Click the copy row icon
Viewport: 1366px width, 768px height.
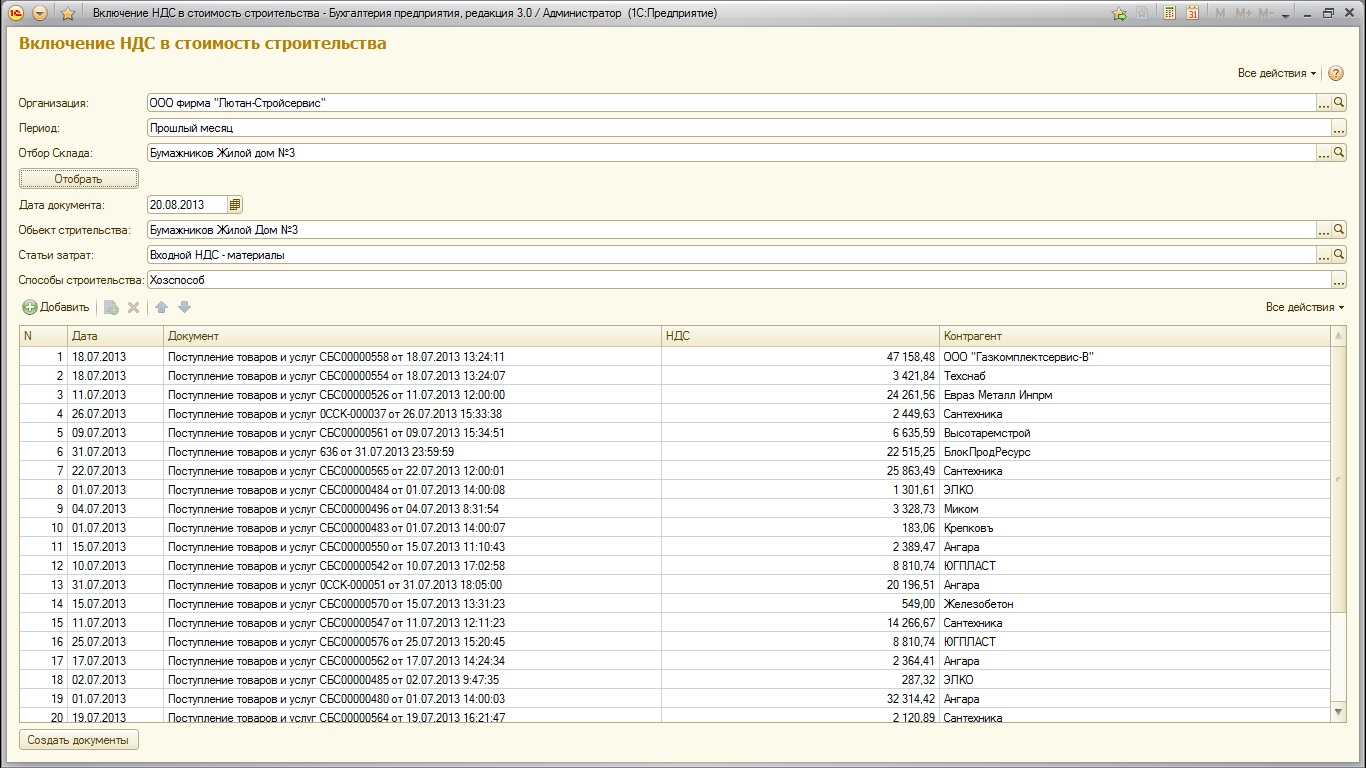[111, 307]
